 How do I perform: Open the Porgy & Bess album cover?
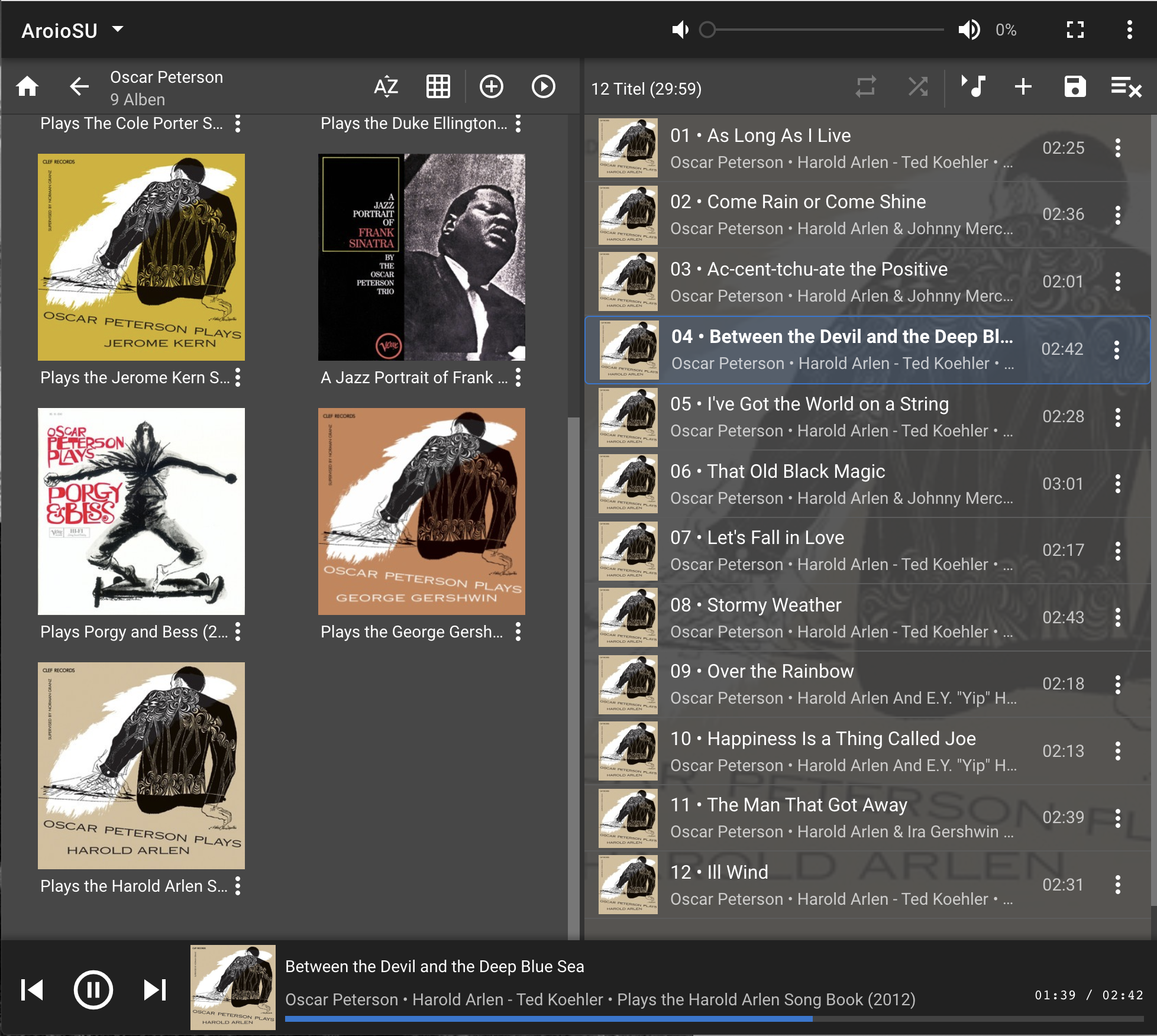click(141, 511)
